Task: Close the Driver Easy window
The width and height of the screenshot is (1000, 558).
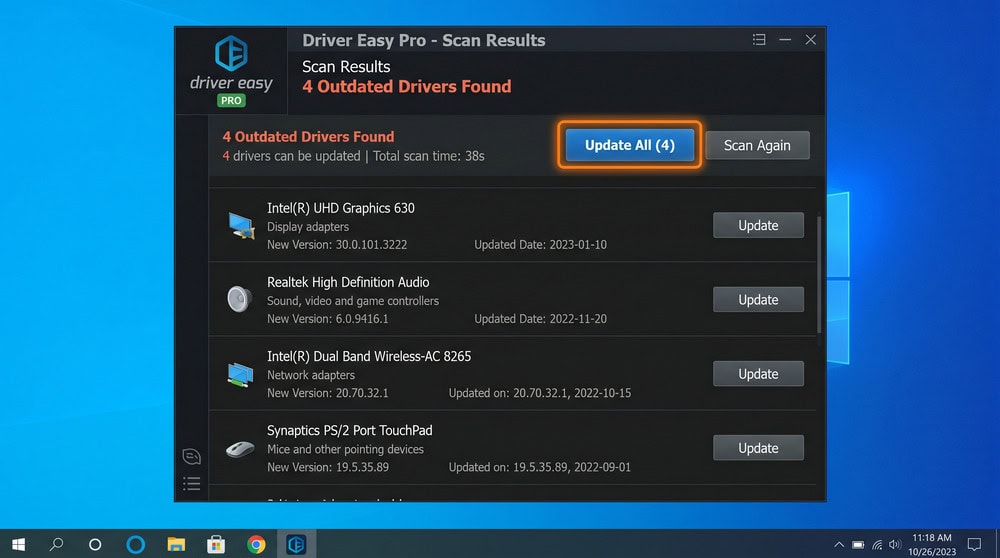Action: click(811, 40)
